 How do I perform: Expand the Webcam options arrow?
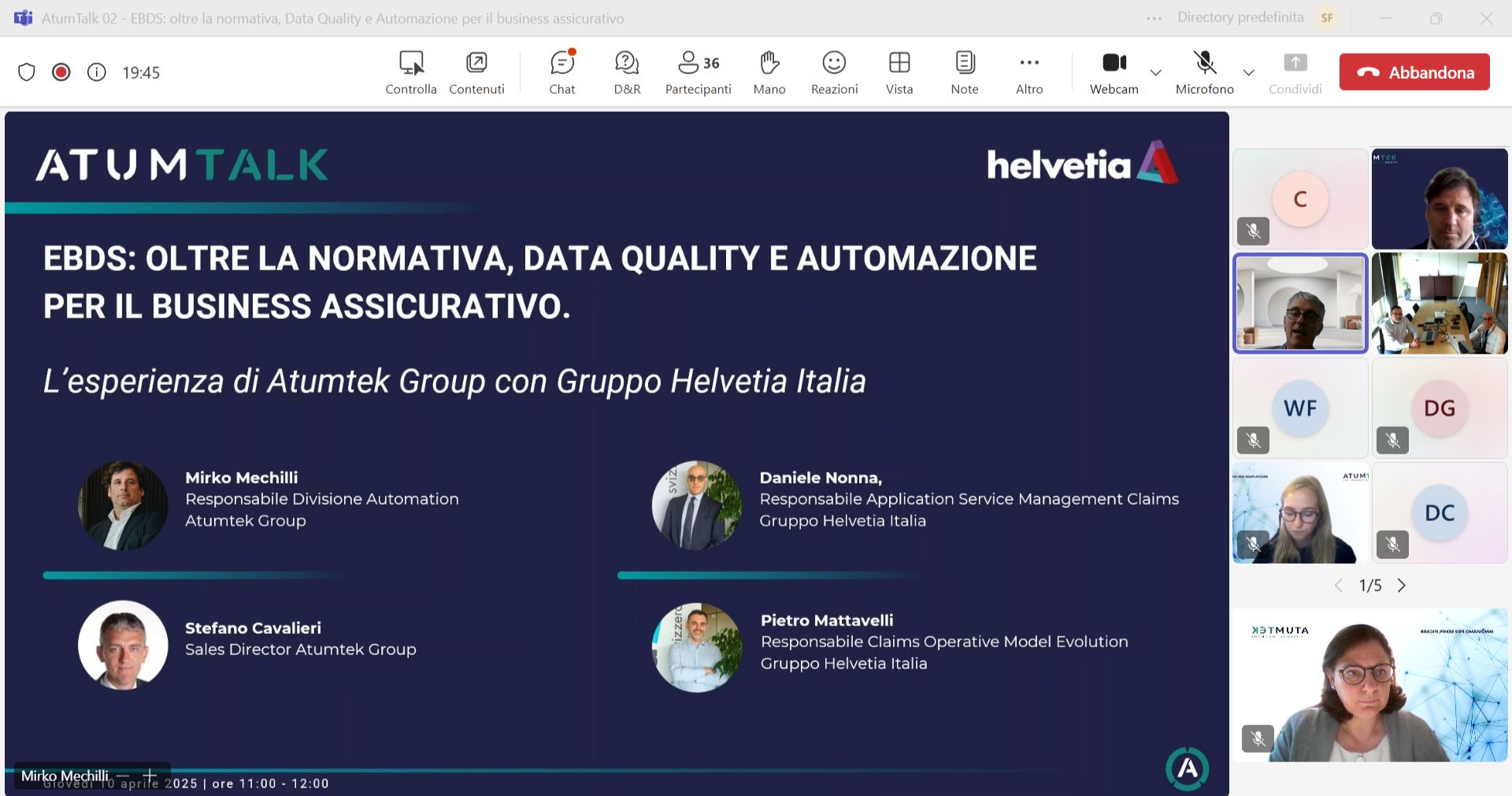(x=1156, y=72)
